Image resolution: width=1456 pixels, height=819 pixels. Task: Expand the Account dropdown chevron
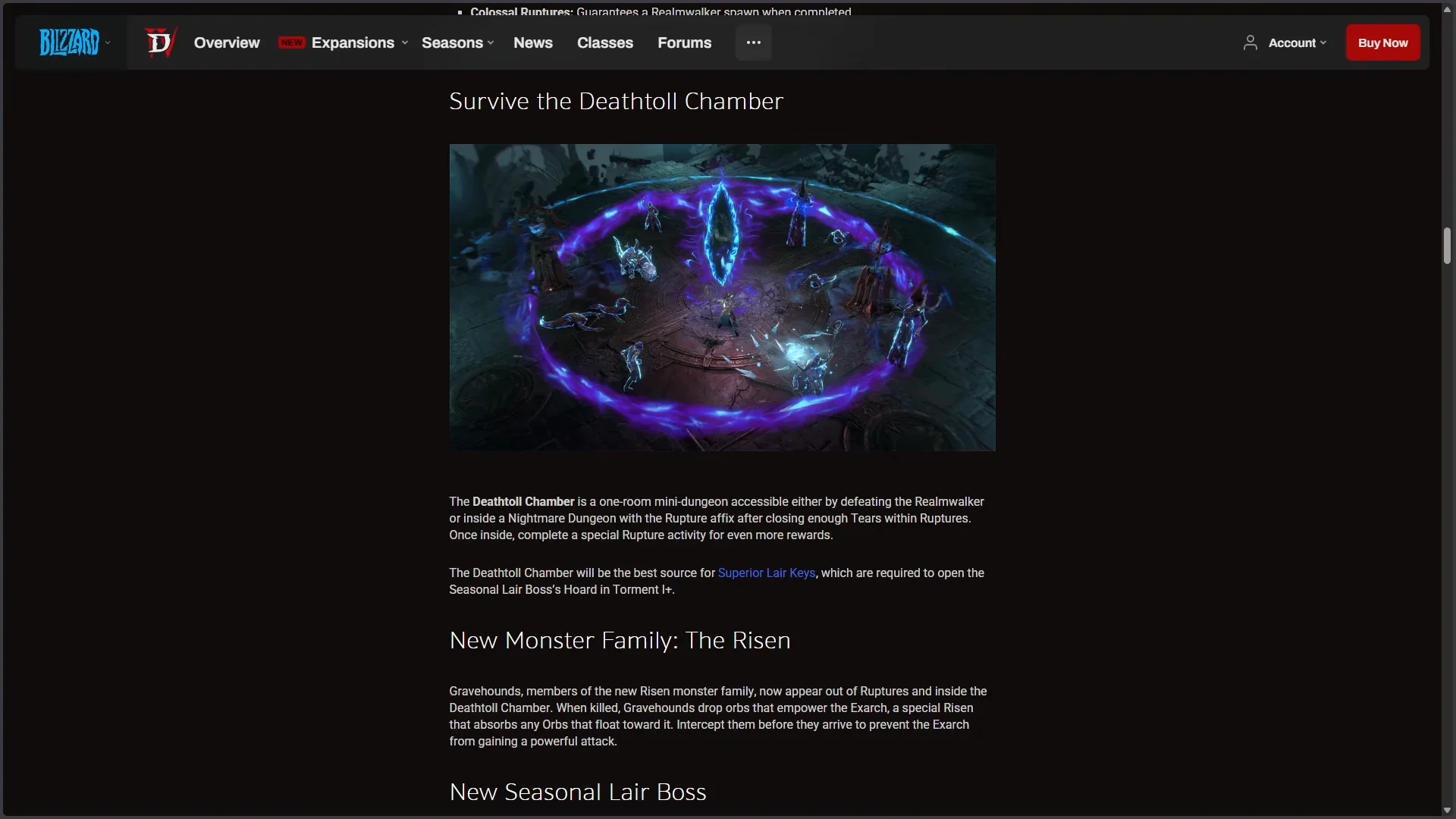click(x=1323, y=43)
